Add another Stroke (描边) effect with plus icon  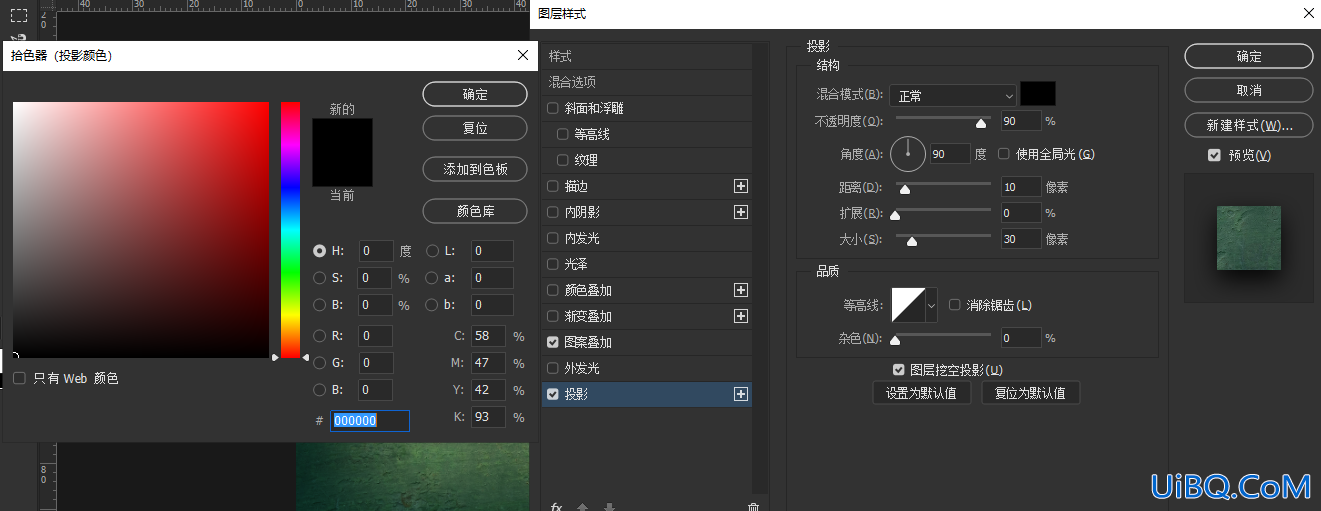[x=741, y=186]
